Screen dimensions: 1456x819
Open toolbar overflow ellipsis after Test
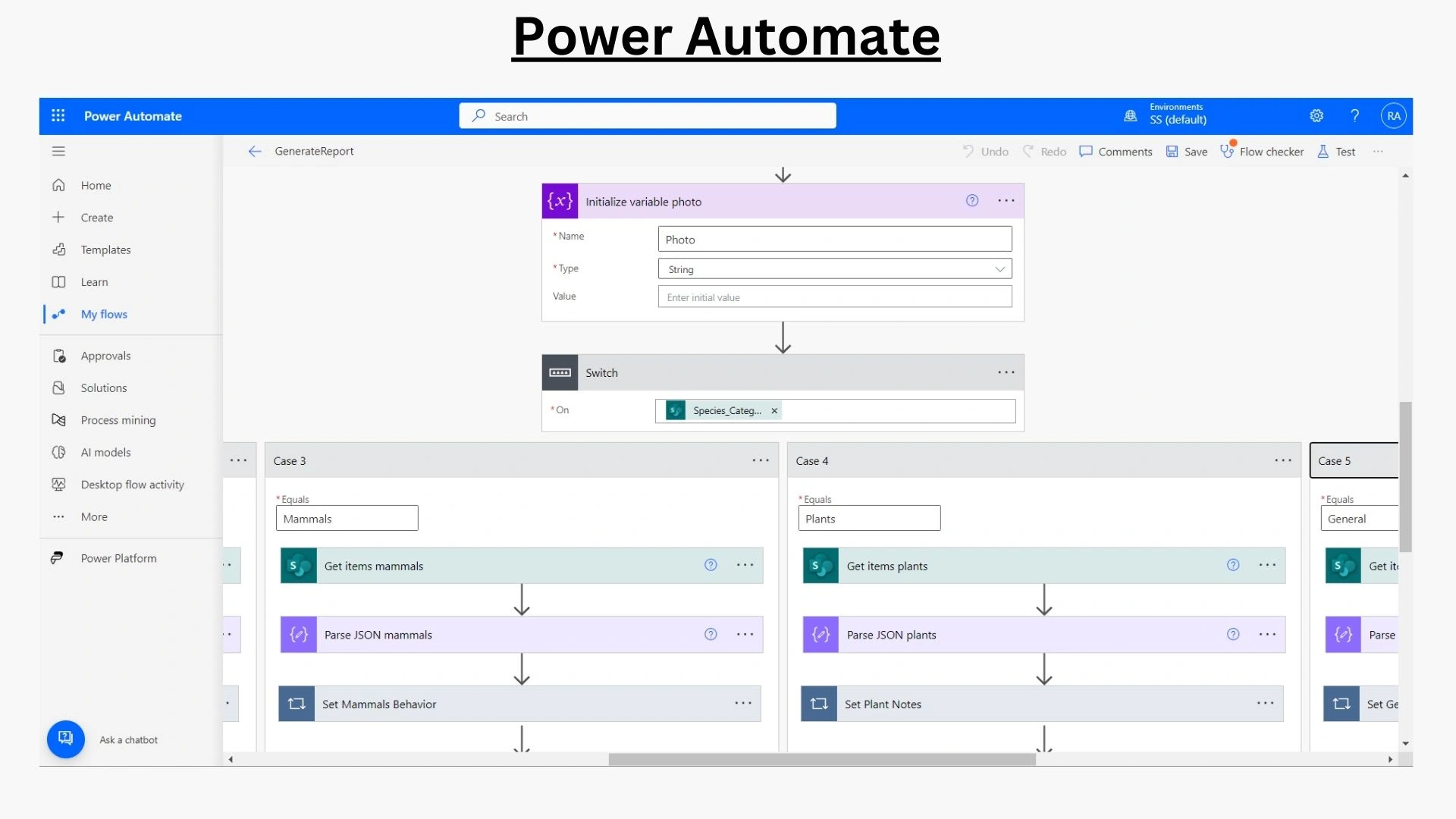tap(1378, 152)
